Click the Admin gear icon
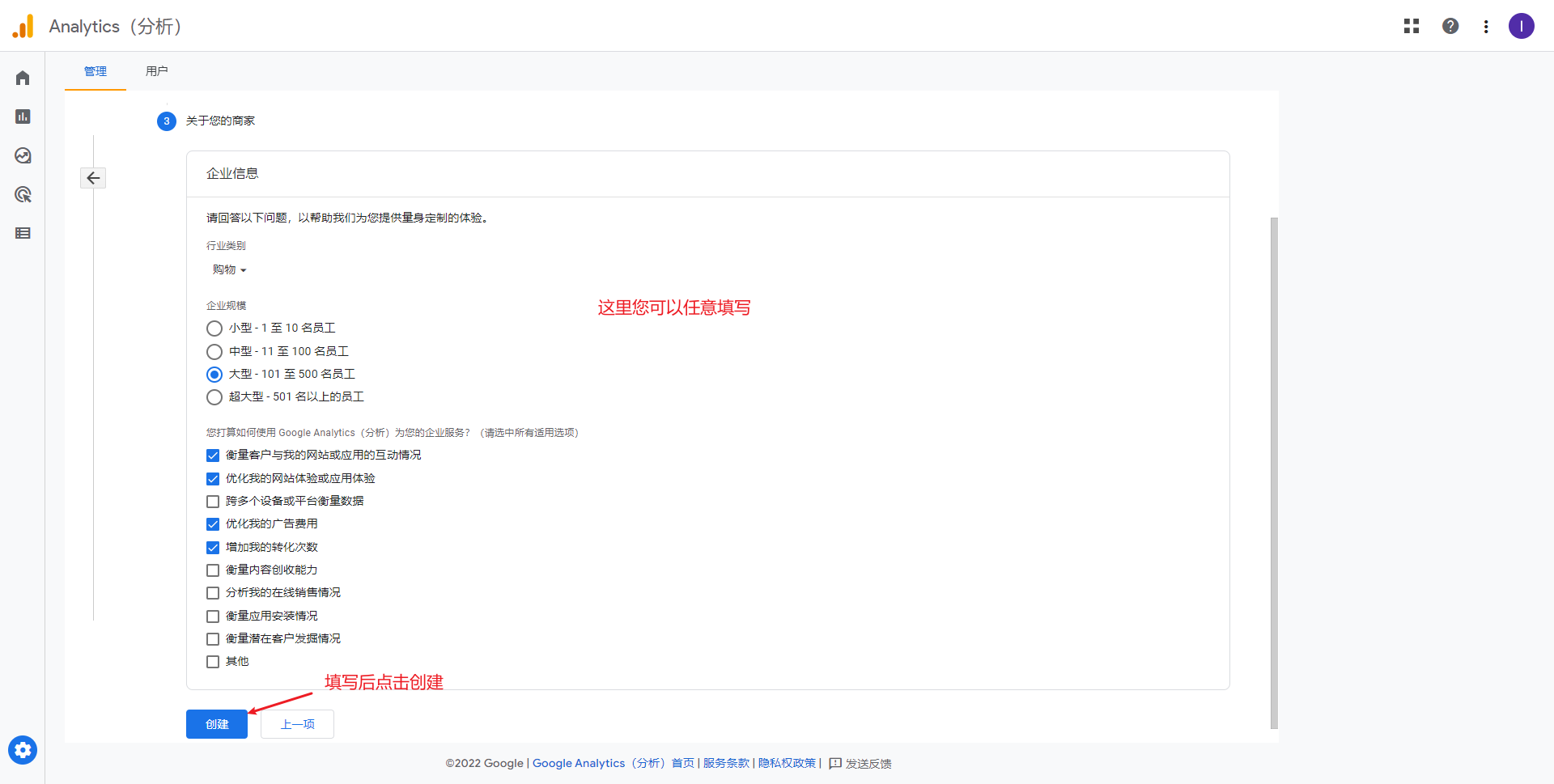This screenshot has width=1554, height=784. pos(23,750)
